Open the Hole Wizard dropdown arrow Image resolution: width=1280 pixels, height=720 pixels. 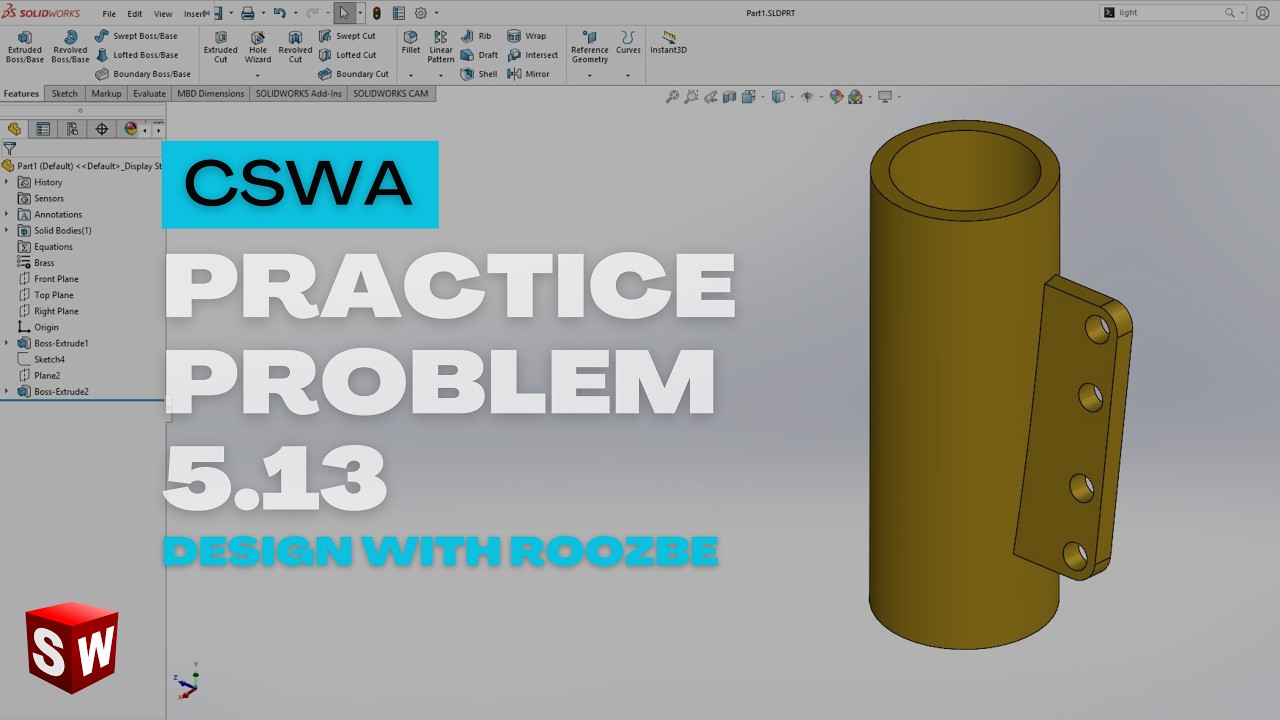pos(258,76)
